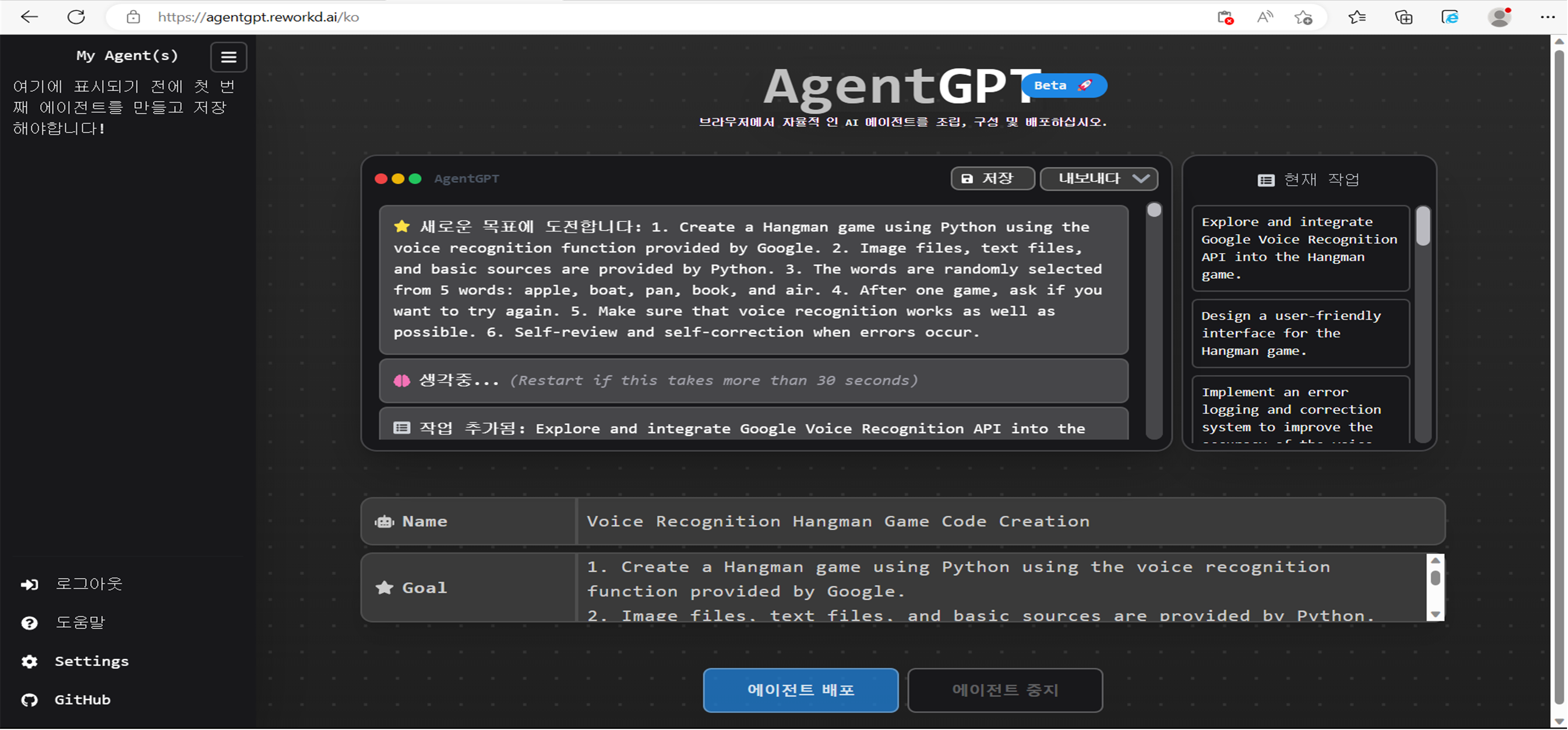Screen dimensions: 1568x730
Task: Add this page to favorites star icon
Action: click(x=1303, y=18)
